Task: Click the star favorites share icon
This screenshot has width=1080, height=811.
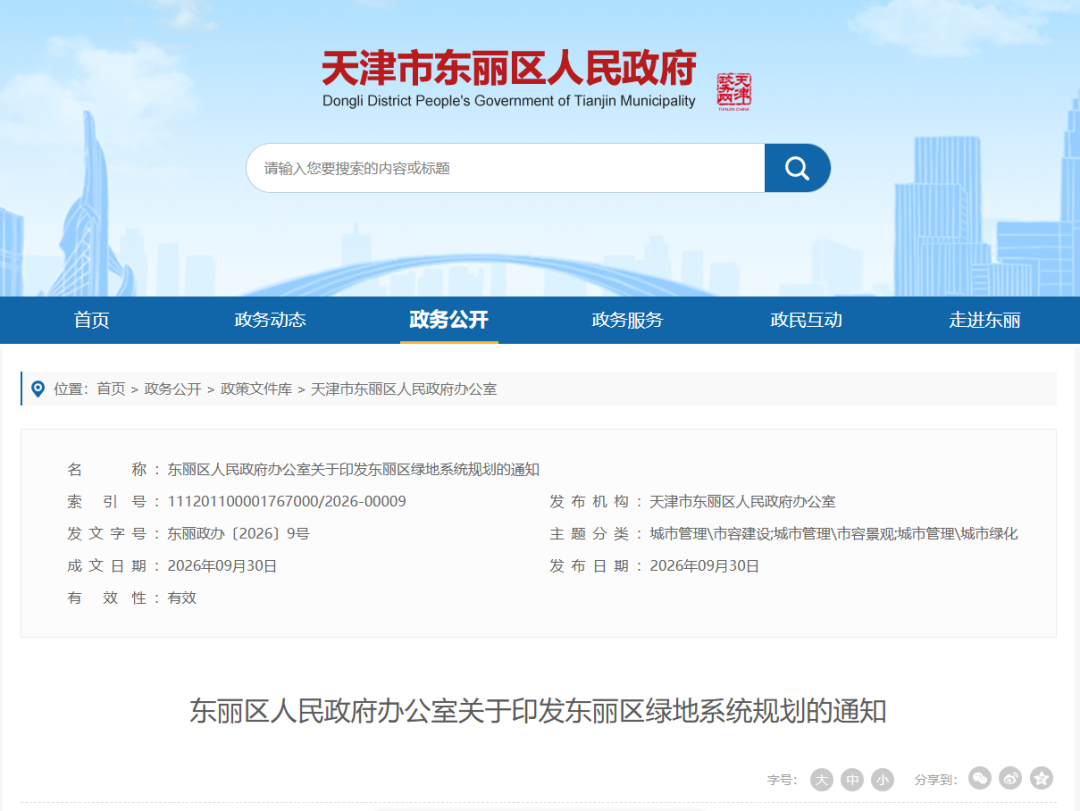Action: 1041,779
